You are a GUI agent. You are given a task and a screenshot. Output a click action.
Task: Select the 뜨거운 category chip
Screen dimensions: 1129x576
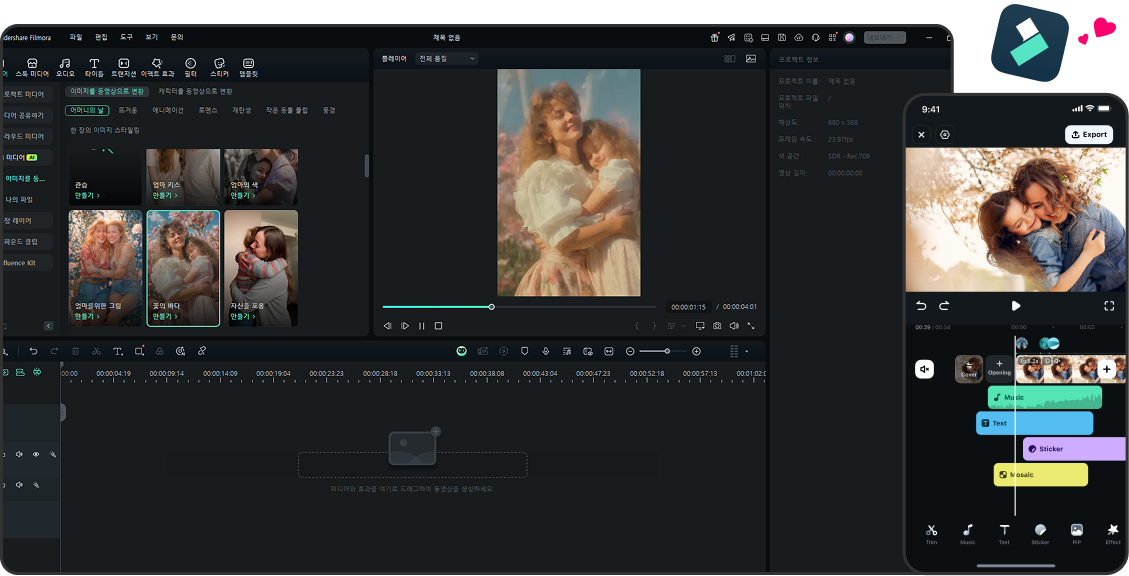point(127,110)
